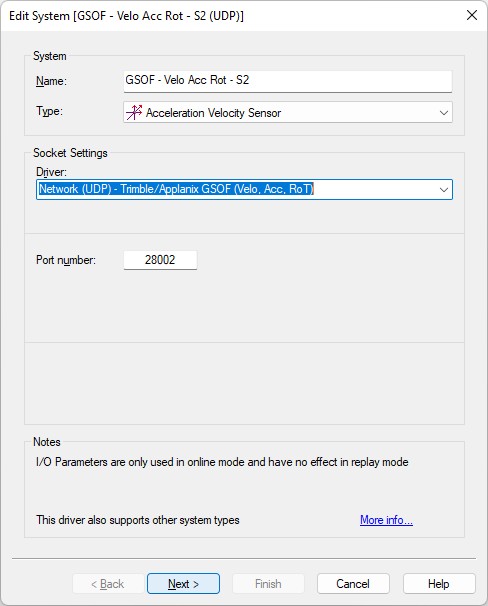The width and height of the screenshot is (488, 606).
Task: Click the Name label
Action: [51, 81]
